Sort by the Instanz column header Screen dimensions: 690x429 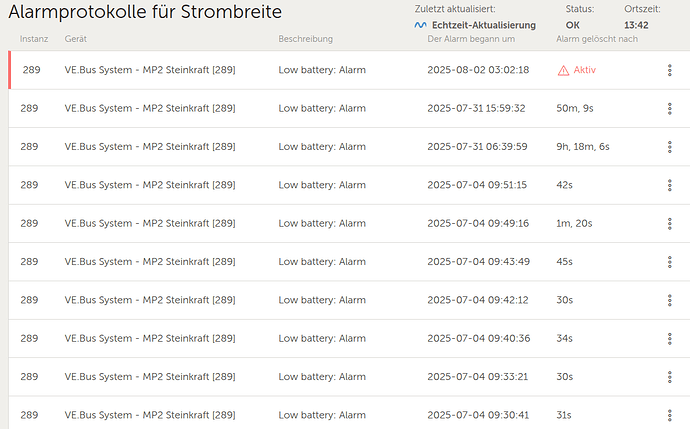[34, 39]
